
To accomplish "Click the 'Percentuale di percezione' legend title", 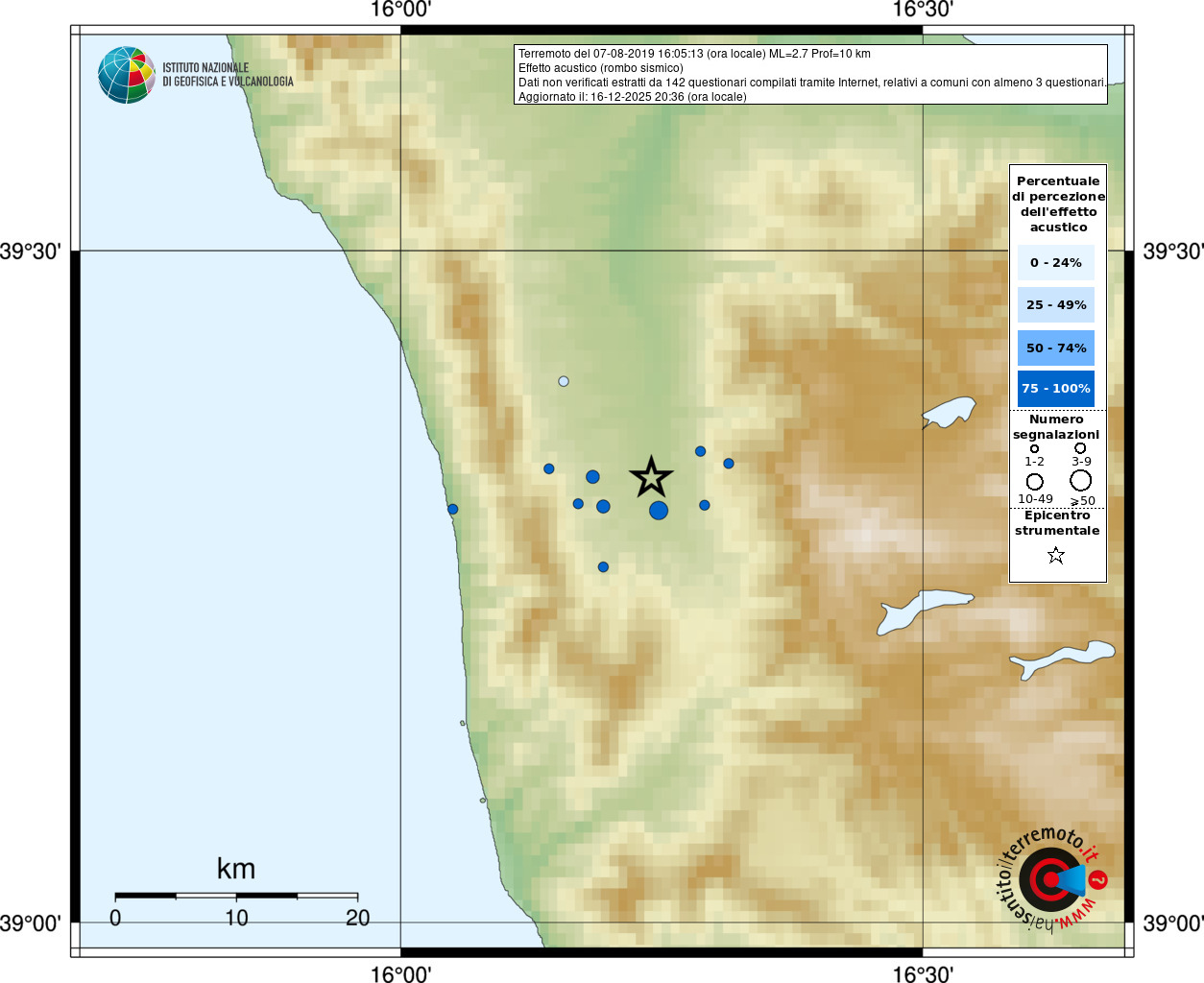I will (x=1058, y=204).
